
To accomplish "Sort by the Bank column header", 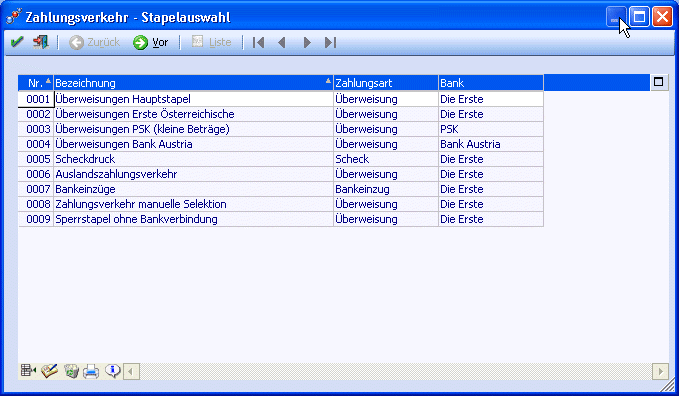I will coord(491,83).
